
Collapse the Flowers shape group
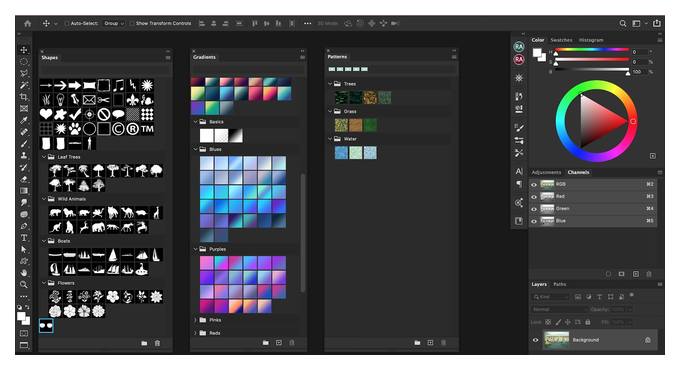pos(44,283)
